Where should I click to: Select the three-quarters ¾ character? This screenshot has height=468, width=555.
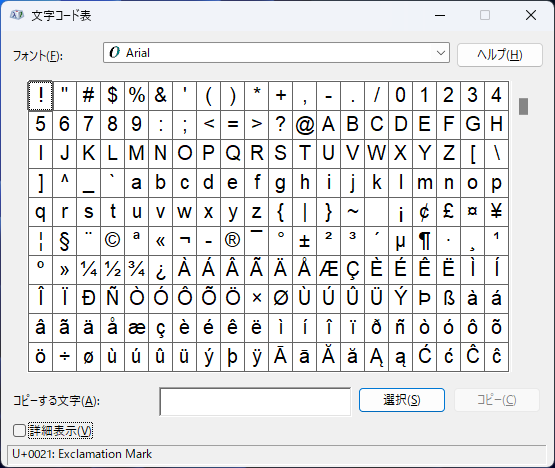coord(137,270)
